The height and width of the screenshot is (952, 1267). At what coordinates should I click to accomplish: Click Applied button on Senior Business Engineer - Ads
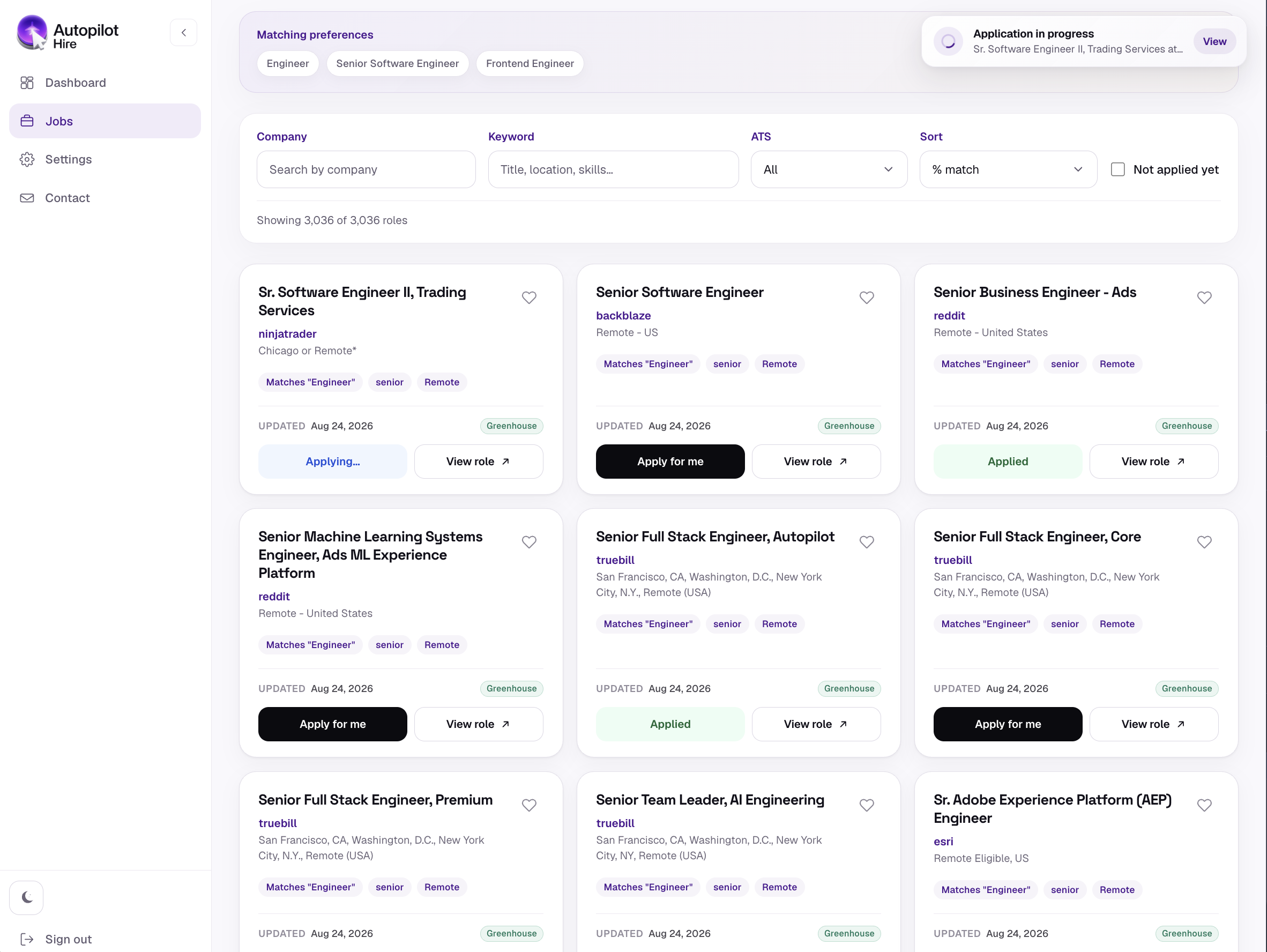click(1008, 461)
